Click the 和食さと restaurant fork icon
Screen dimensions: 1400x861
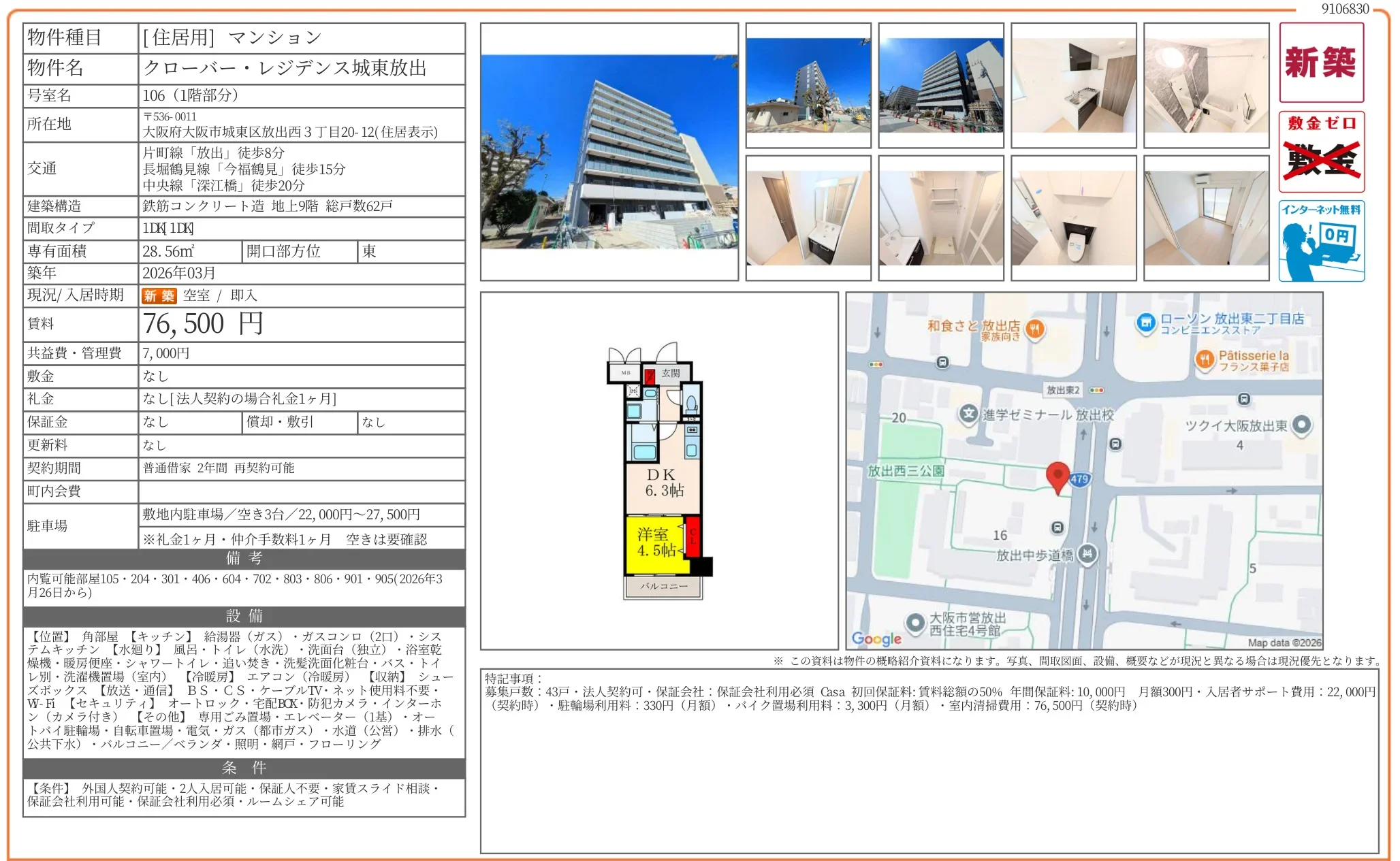(1035, 328)
